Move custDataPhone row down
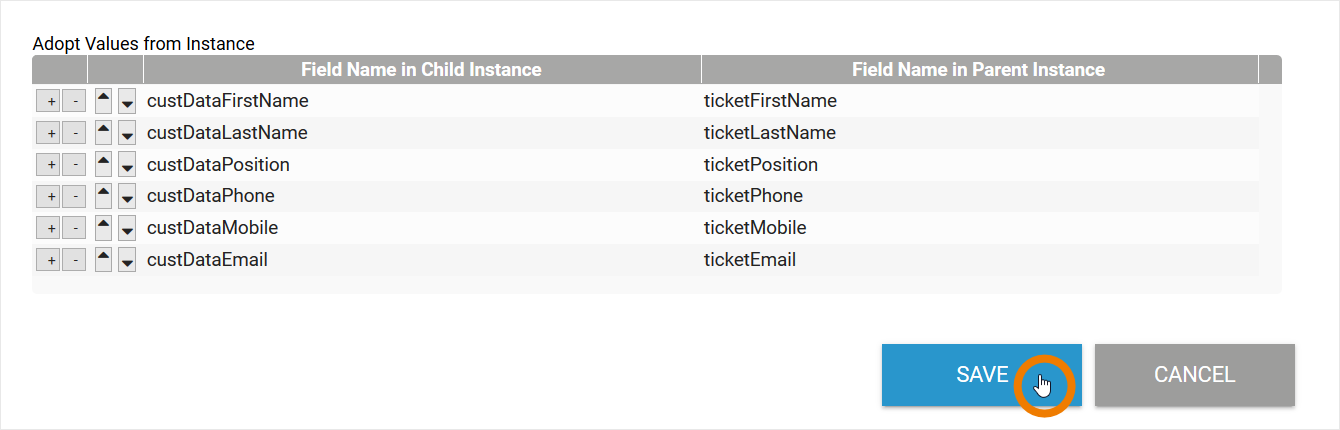 (x=127, y=197)
